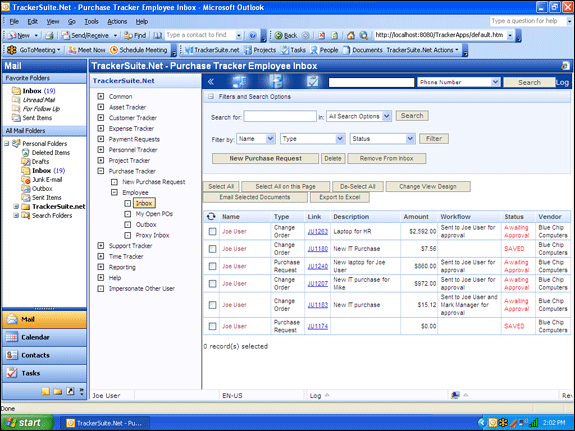The image size is (575, 431).
Task: Expand the Asset Tracker tree node
Action: pyautogui.click(x=100, y=107)
